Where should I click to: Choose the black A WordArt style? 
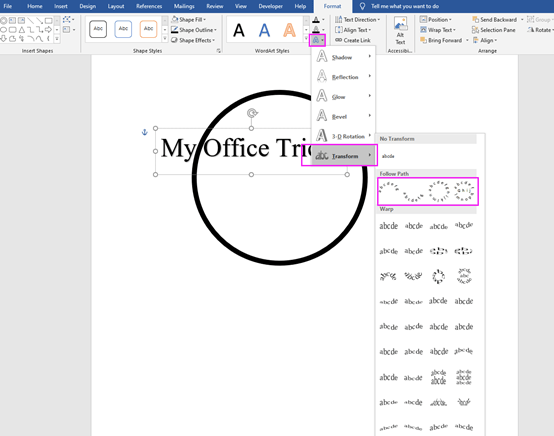(x=239, y=30)
